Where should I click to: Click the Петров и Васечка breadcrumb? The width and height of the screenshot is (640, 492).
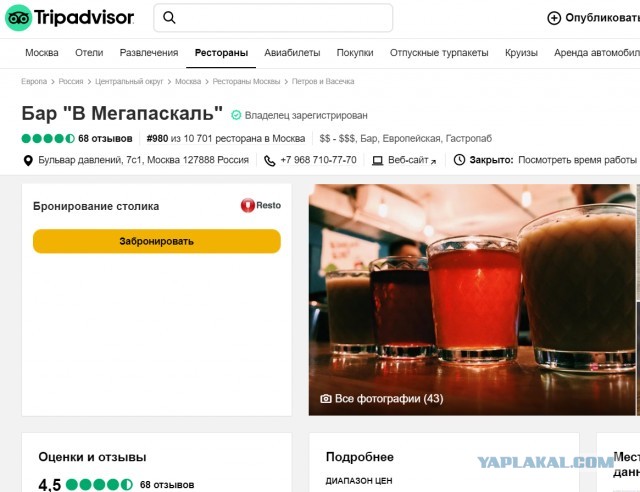[x=323, y=81]
